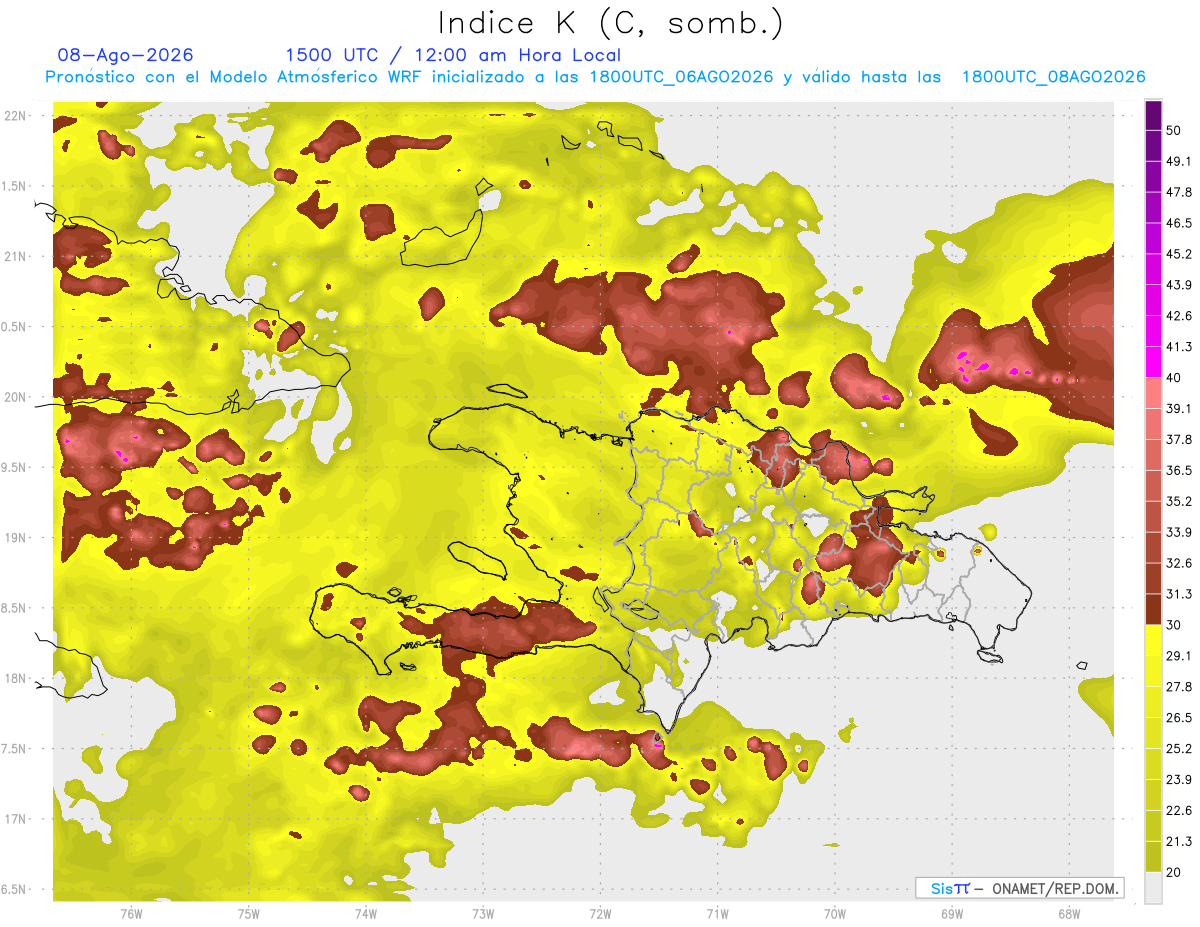This screenshot has height=927, width=1200.
Task: Click the '69W' longitude label
Action: (952, 914)
